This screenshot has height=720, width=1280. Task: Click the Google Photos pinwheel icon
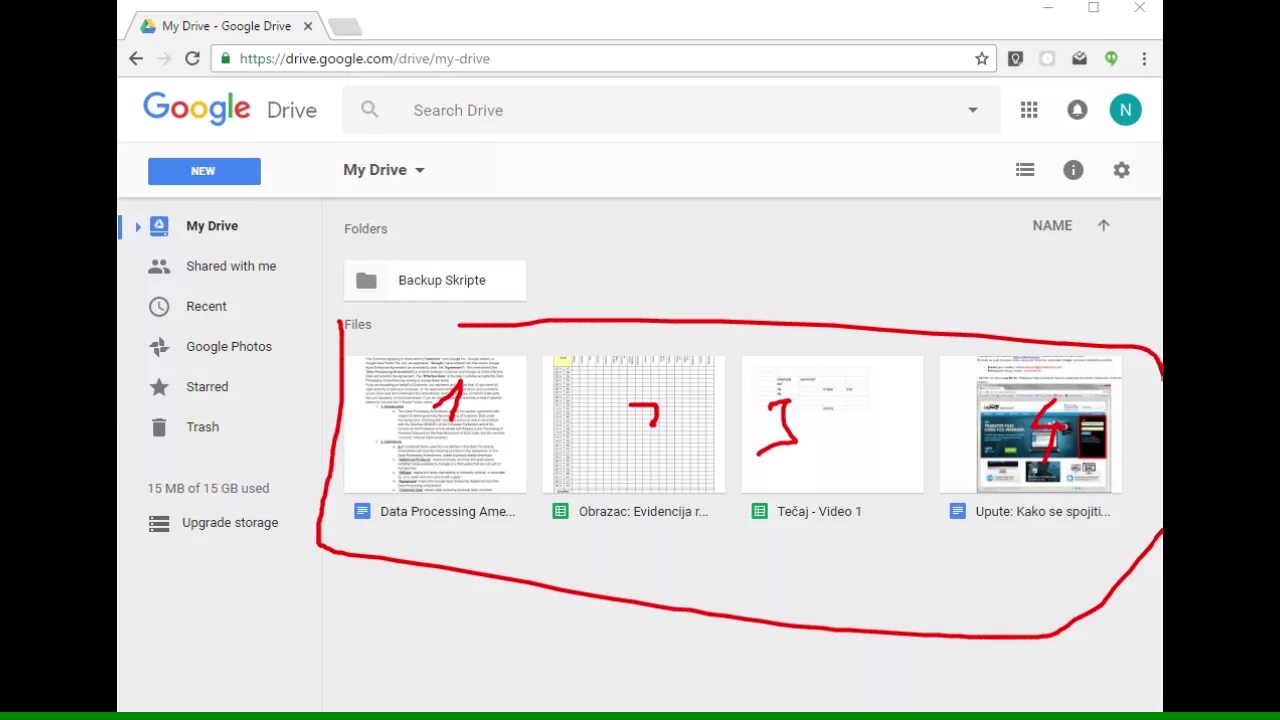159,347
